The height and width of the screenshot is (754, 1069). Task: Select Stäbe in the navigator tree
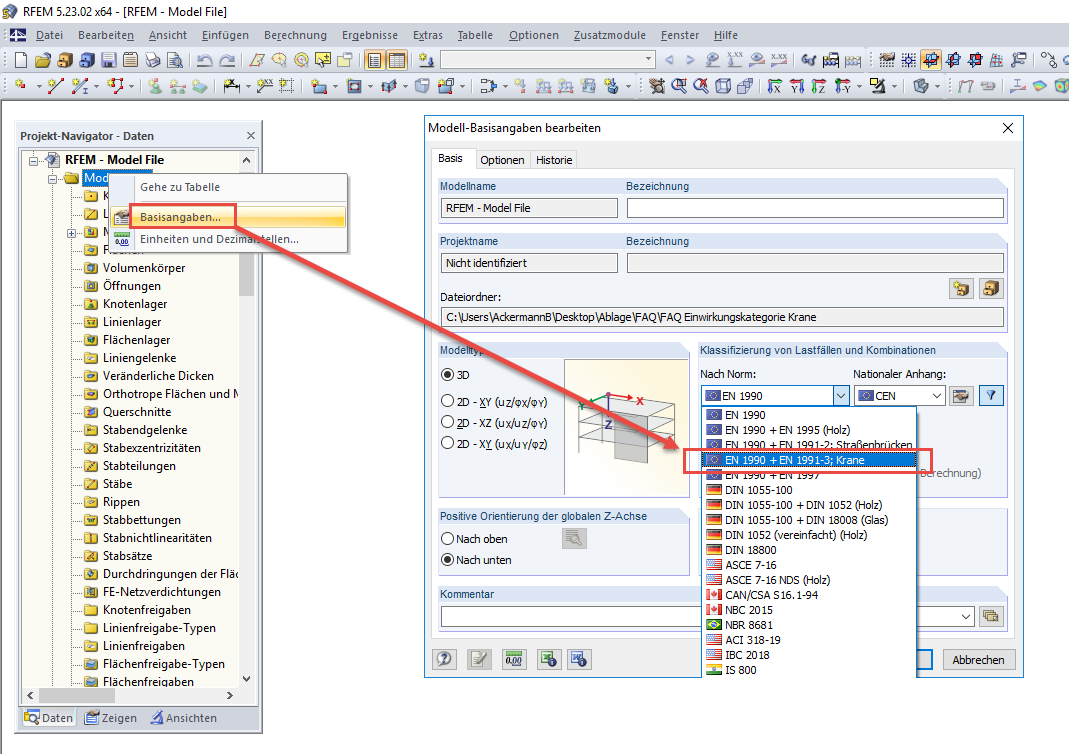click(117, 483)
